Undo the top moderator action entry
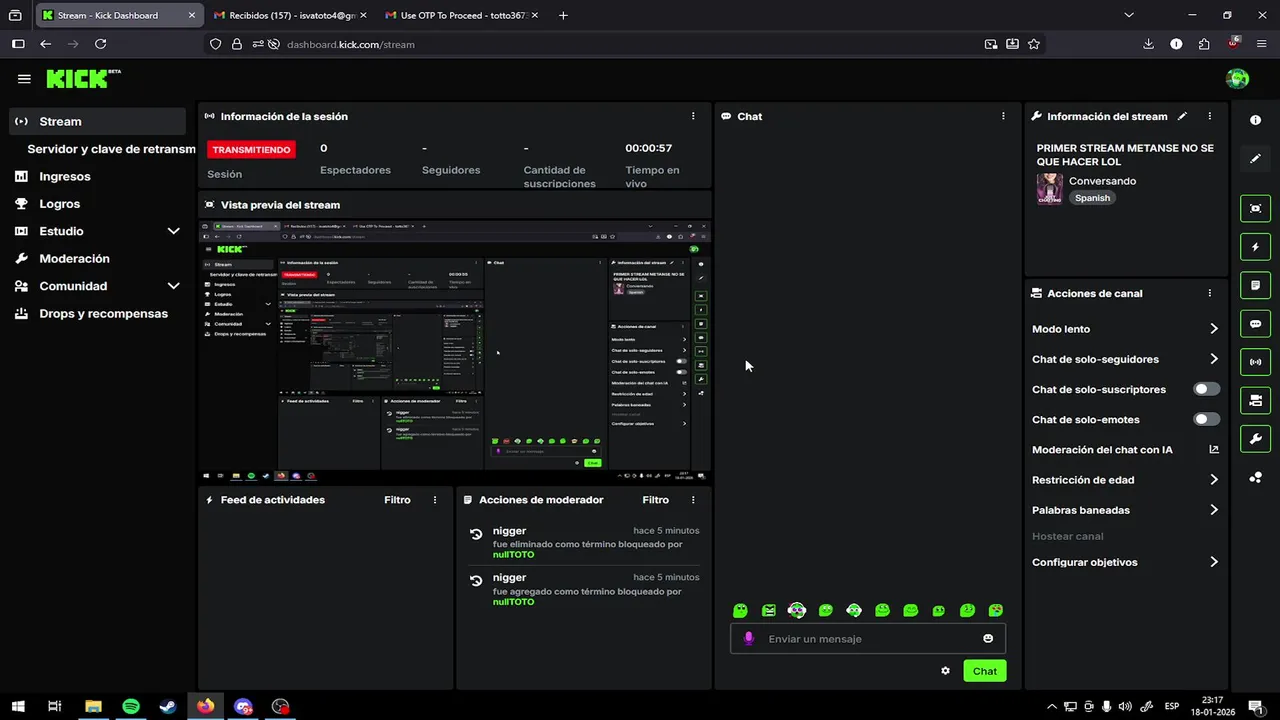The height and width of the screenshot is (720, 1280). point(476,534)
